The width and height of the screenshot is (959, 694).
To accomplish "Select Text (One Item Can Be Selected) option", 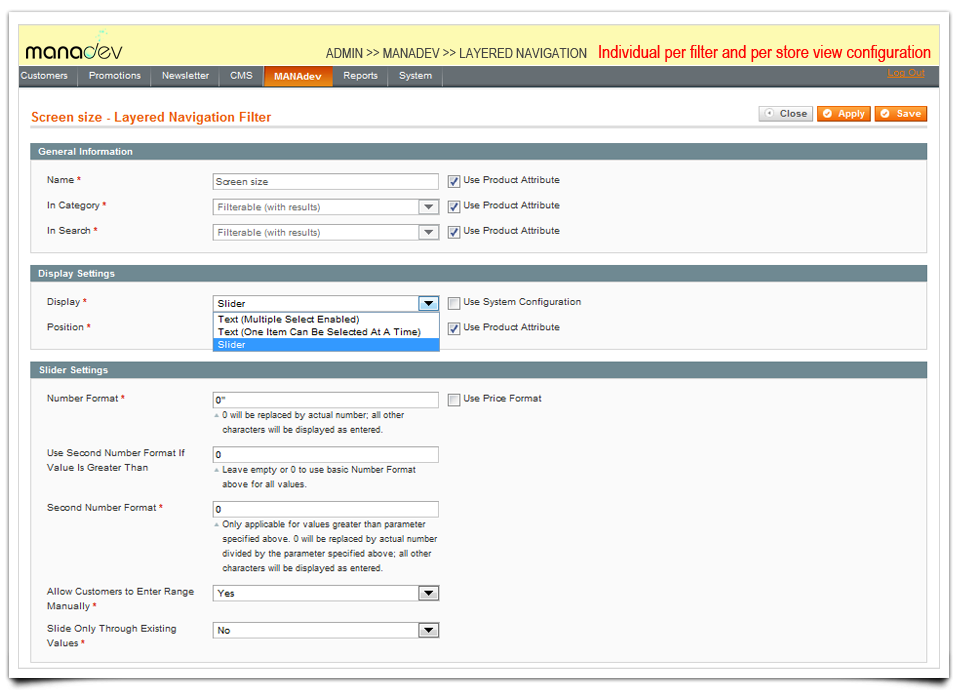I will [x=325, y=332].
